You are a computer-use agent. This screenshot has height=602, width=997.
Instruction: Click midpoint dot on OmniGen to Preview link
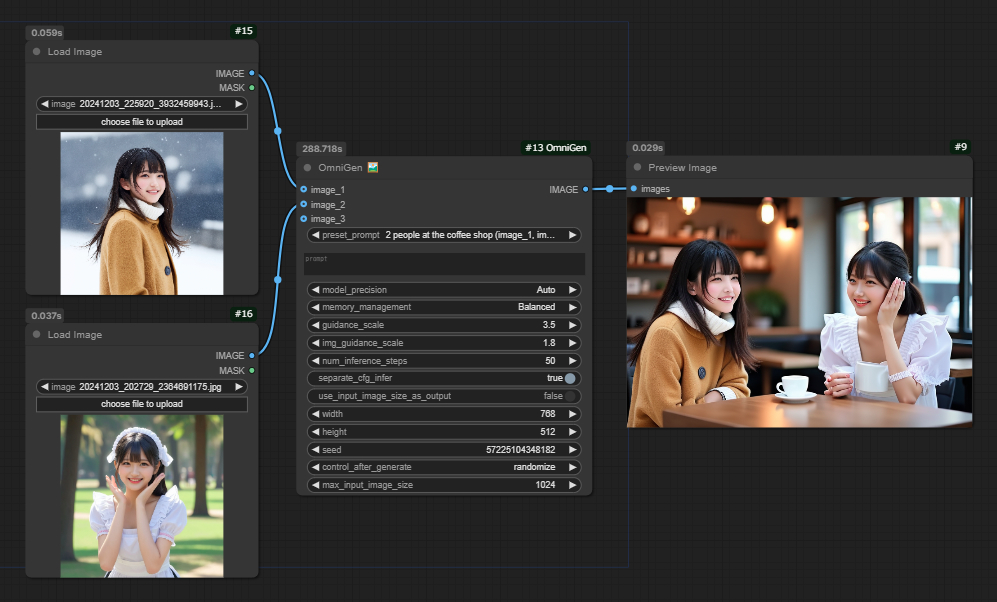pos(610,189)
